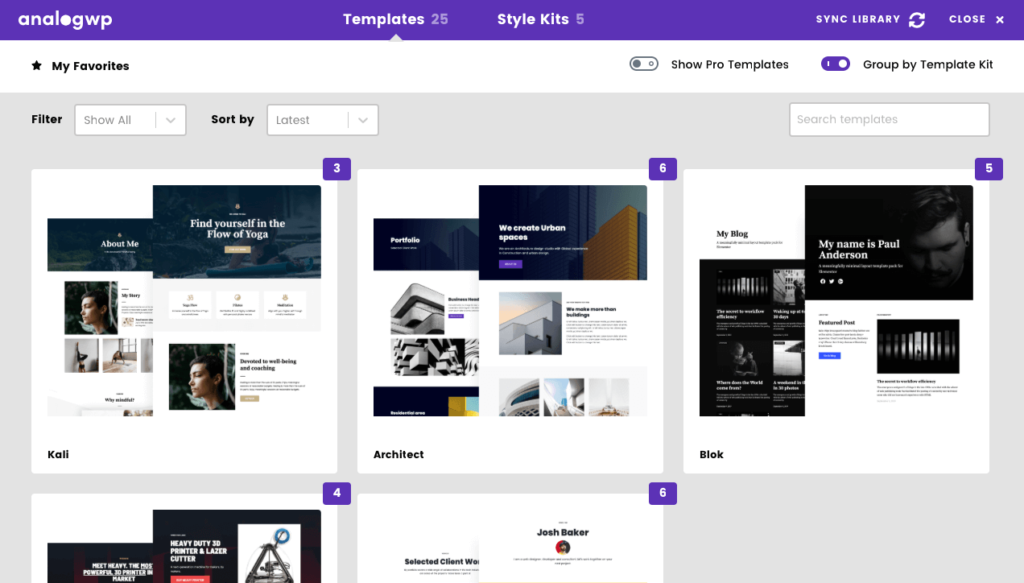The image size is (1024, 583).
Task: Switch to the Style Kits tab
Action: click(540, 20)
